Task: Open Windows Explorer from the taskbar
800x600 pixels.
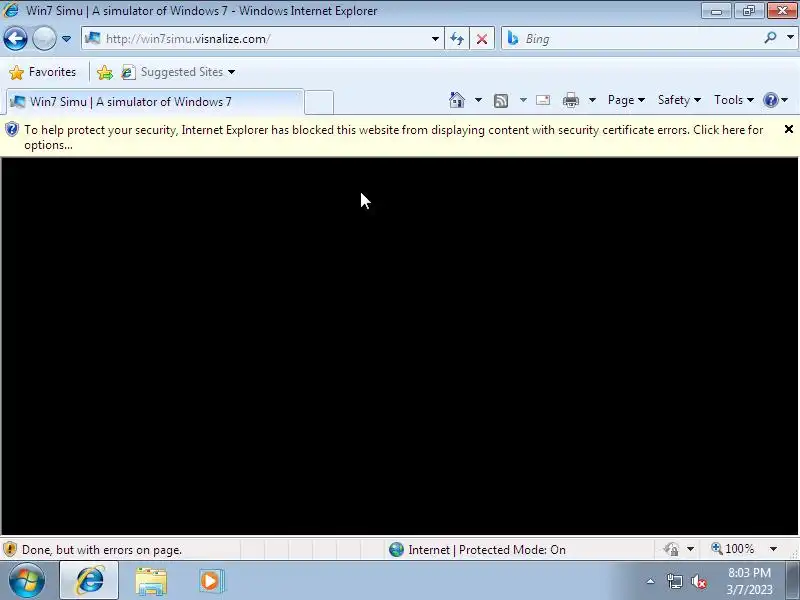Action: point(151,581)
